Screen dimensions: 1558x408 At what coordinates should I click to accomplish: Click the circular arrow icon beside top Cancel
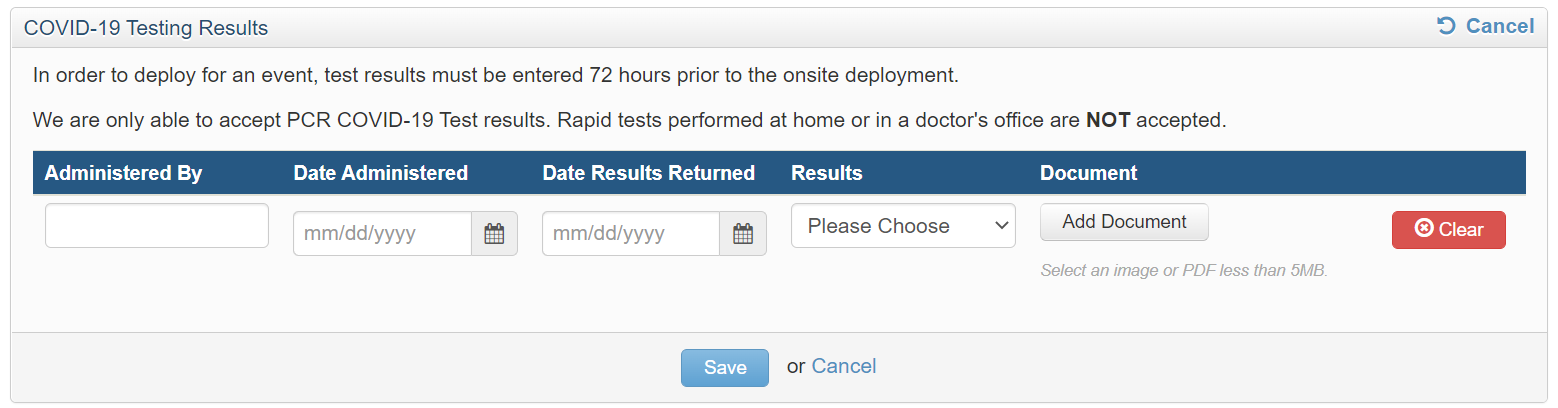pos(1446,26)
